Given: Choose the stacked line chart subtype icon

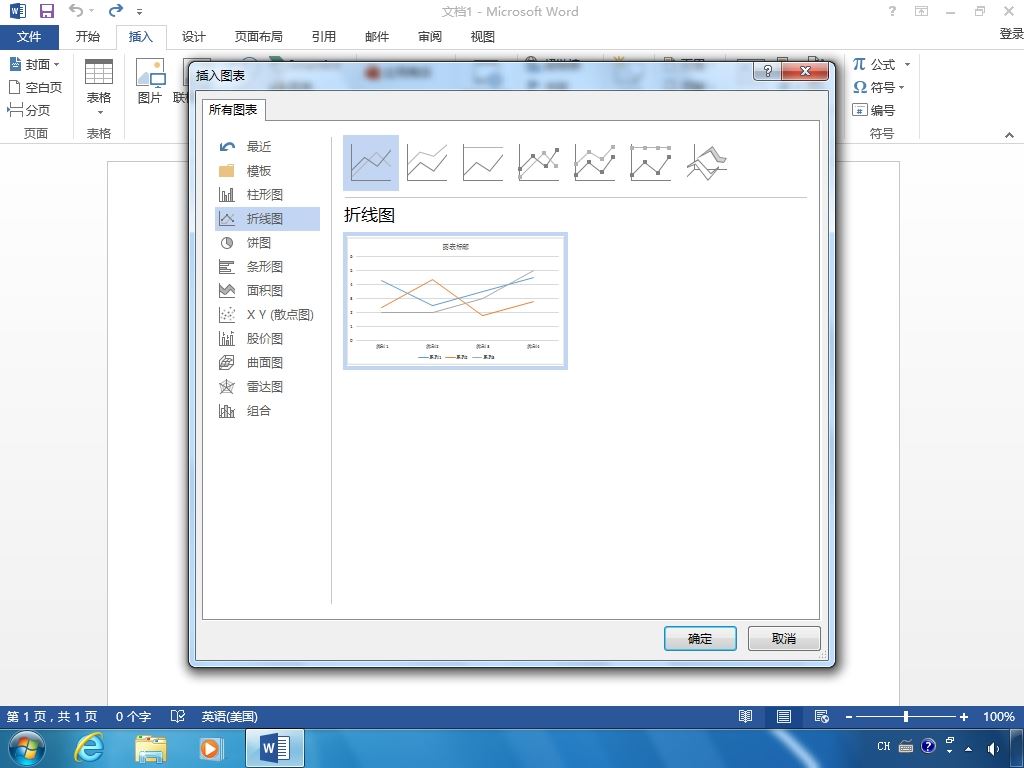Looking at the screenshot, I should coord(426,163).
